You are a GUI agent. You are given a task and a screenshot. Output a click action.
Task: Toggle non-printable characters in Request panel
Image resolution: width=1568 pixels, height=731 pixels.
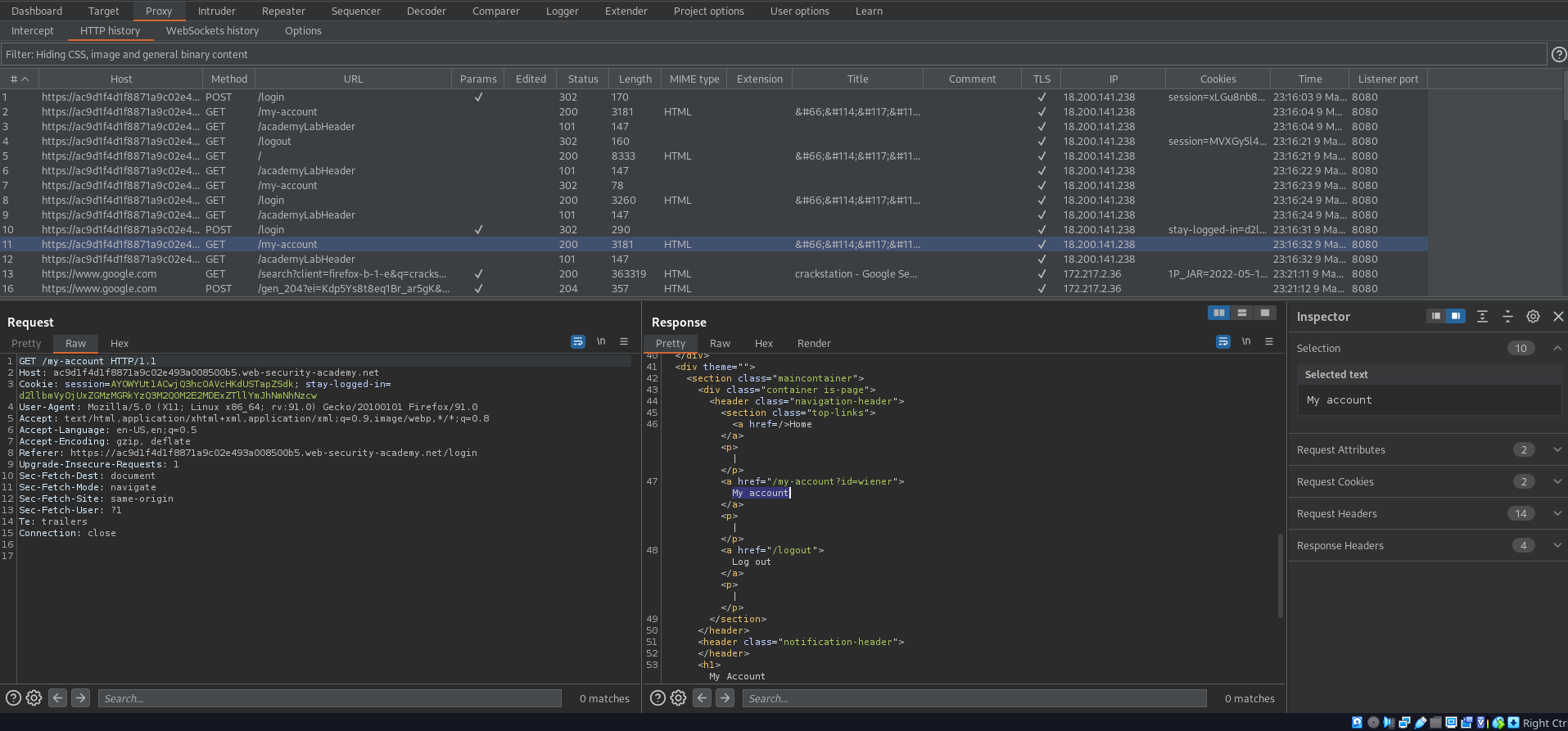click(x=601, y=341)
